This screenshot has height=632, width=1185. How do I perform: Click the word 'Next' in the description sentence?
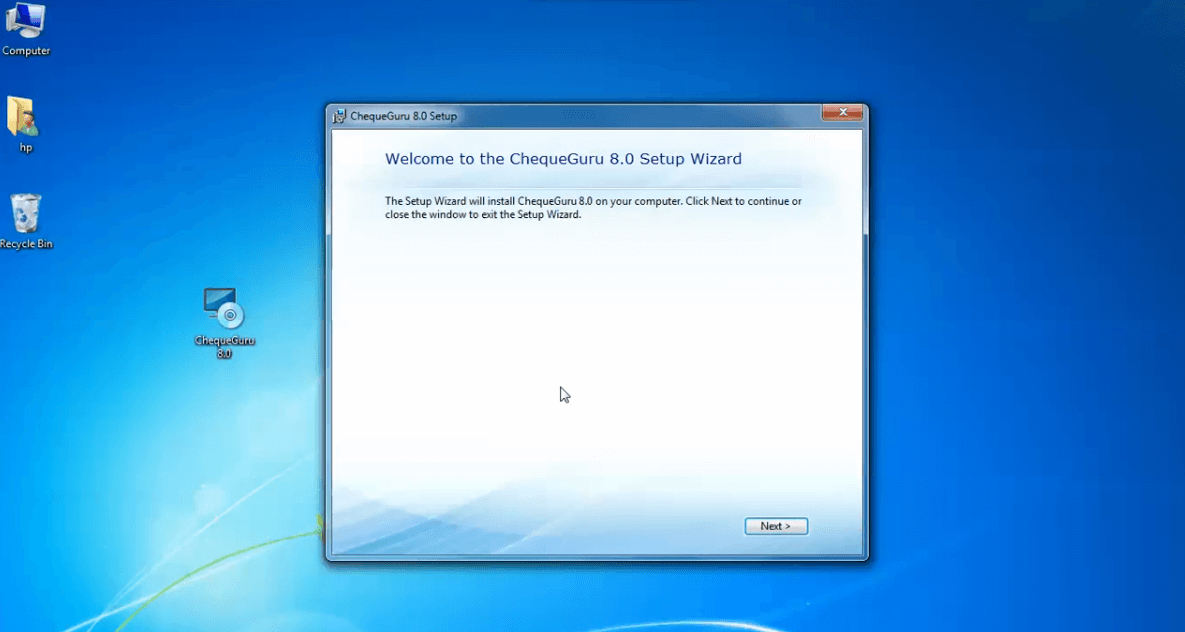pyautogui.click(x=722, y=201)
